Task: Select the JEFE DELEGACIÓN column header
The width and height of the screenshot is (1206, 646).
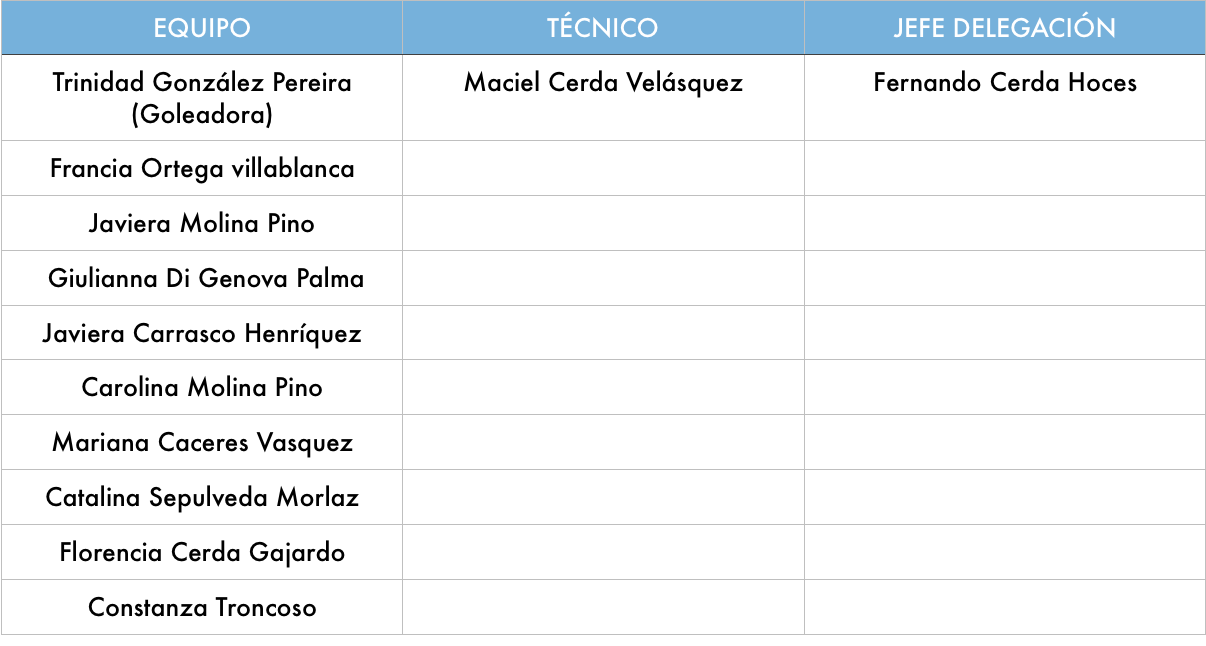Action: click(x=1005, y=27)
